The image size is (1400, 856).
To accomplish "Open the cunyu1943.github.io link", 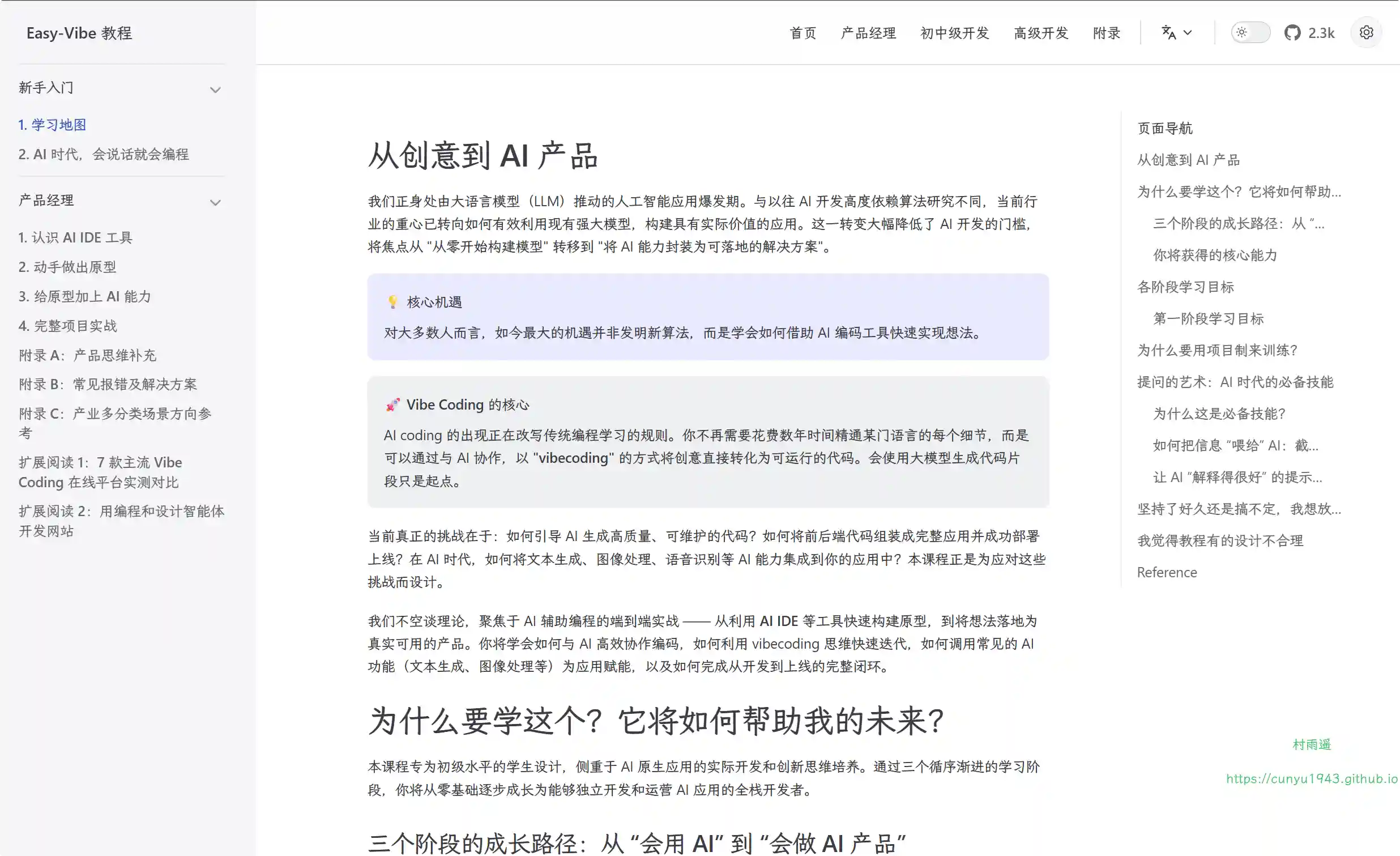I will click(1311, 779).
